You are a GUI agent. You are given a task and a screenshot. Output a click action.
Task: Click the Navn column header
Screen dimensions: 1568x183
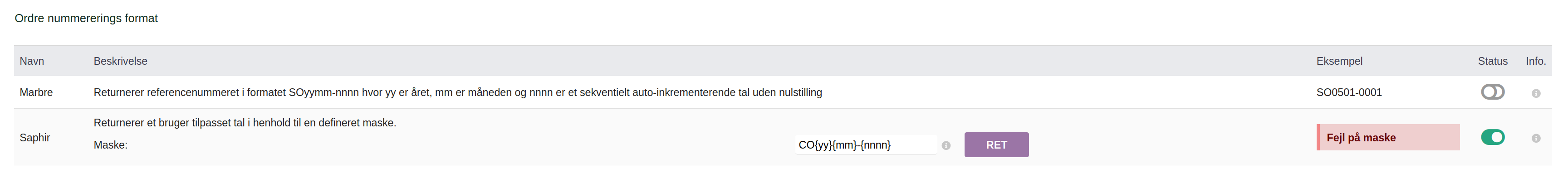[x=32, y=61]
